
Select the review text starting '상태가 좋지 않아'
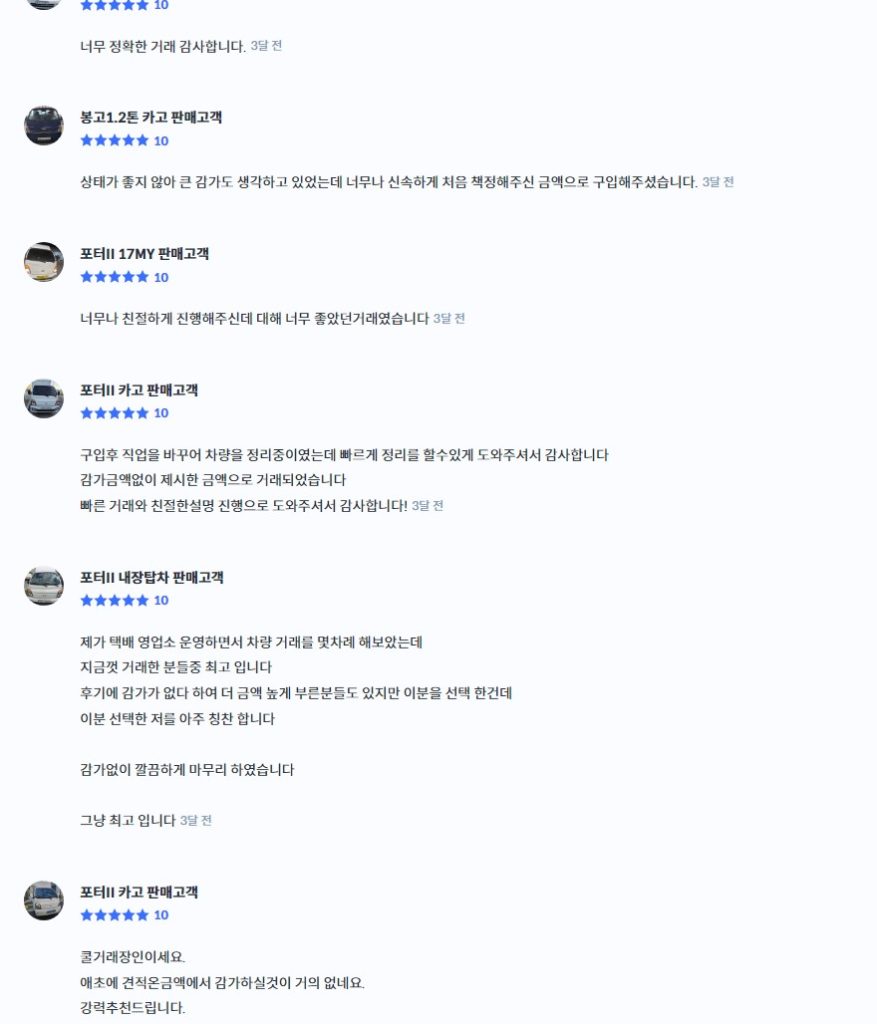388,182
